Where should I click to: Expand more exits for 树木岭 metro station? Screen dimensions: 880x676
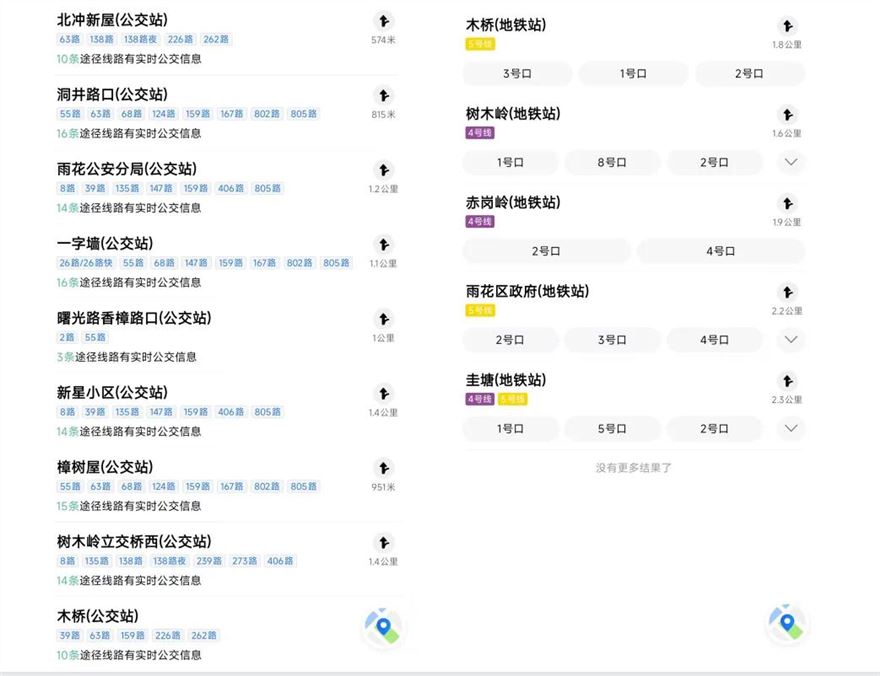tap(790, 162)
